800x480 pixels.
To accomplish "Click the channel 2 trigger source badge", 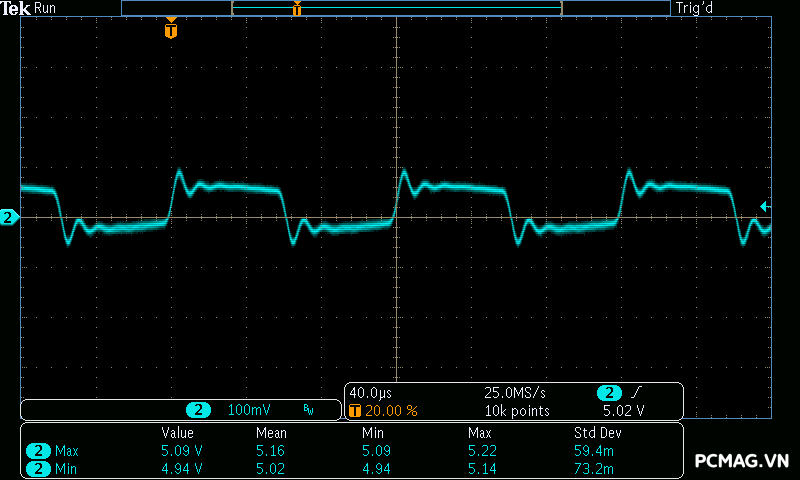I will click(x=608, y=393).
